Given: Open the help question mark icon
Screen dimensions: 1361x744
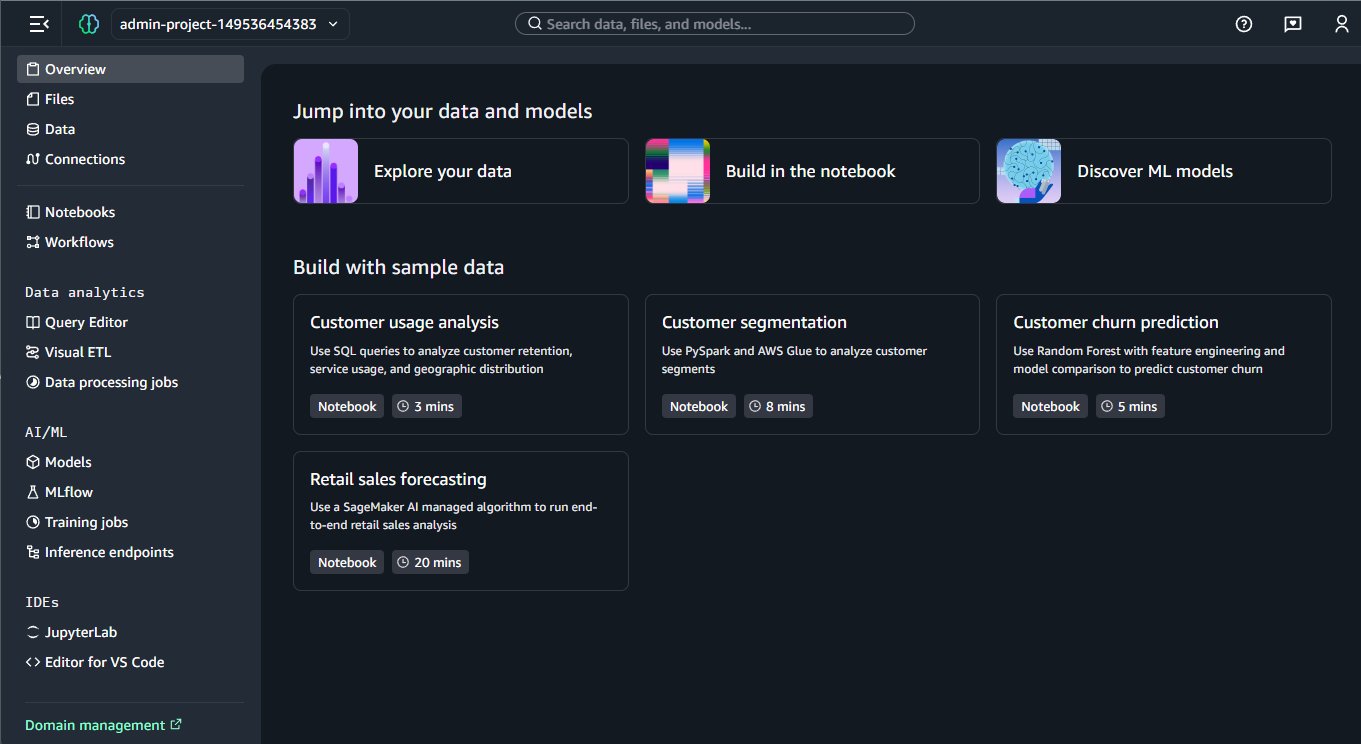Looking at the screenshot, I should tap(1244, 24).
